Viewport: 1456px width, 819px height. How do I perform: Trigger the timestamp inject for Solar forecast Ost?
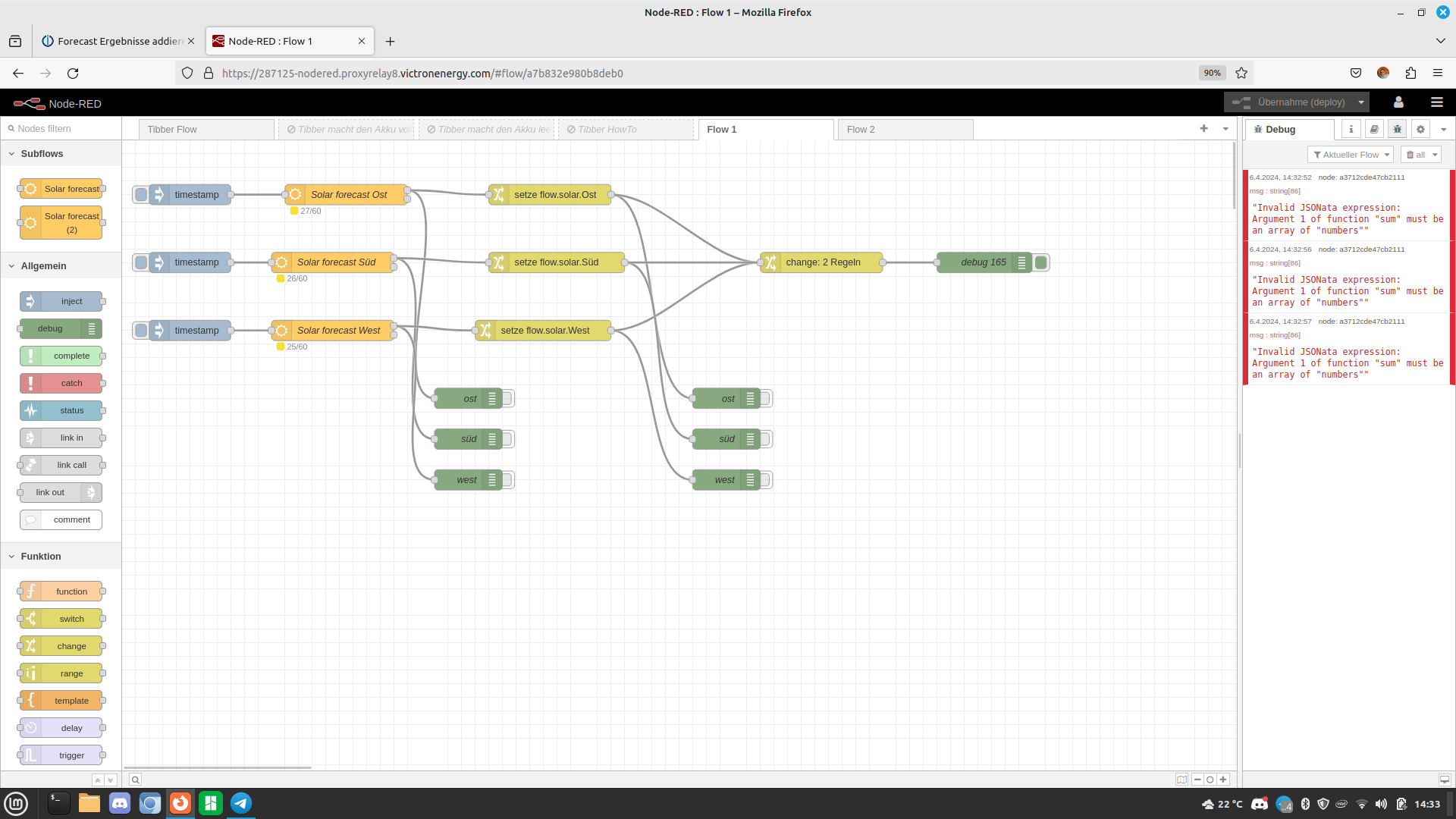[x=141, y=194]
